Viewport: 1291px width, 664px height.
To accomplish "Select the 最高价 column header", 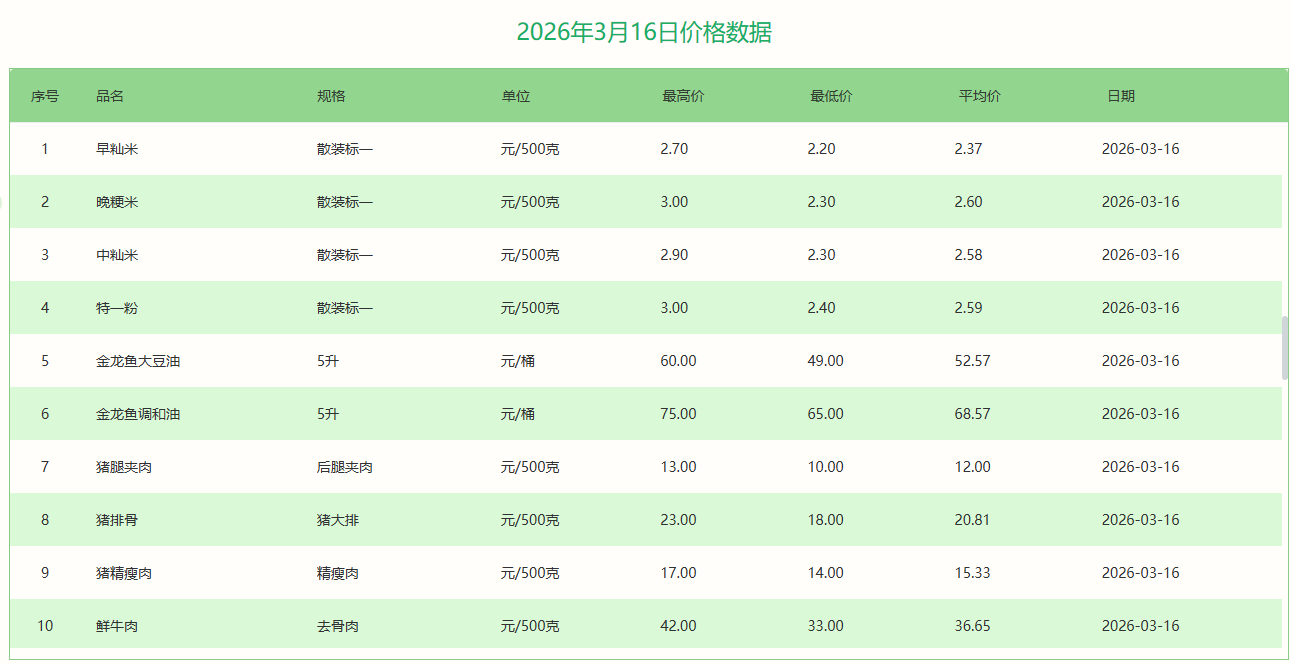I will (x=683, y=96).
